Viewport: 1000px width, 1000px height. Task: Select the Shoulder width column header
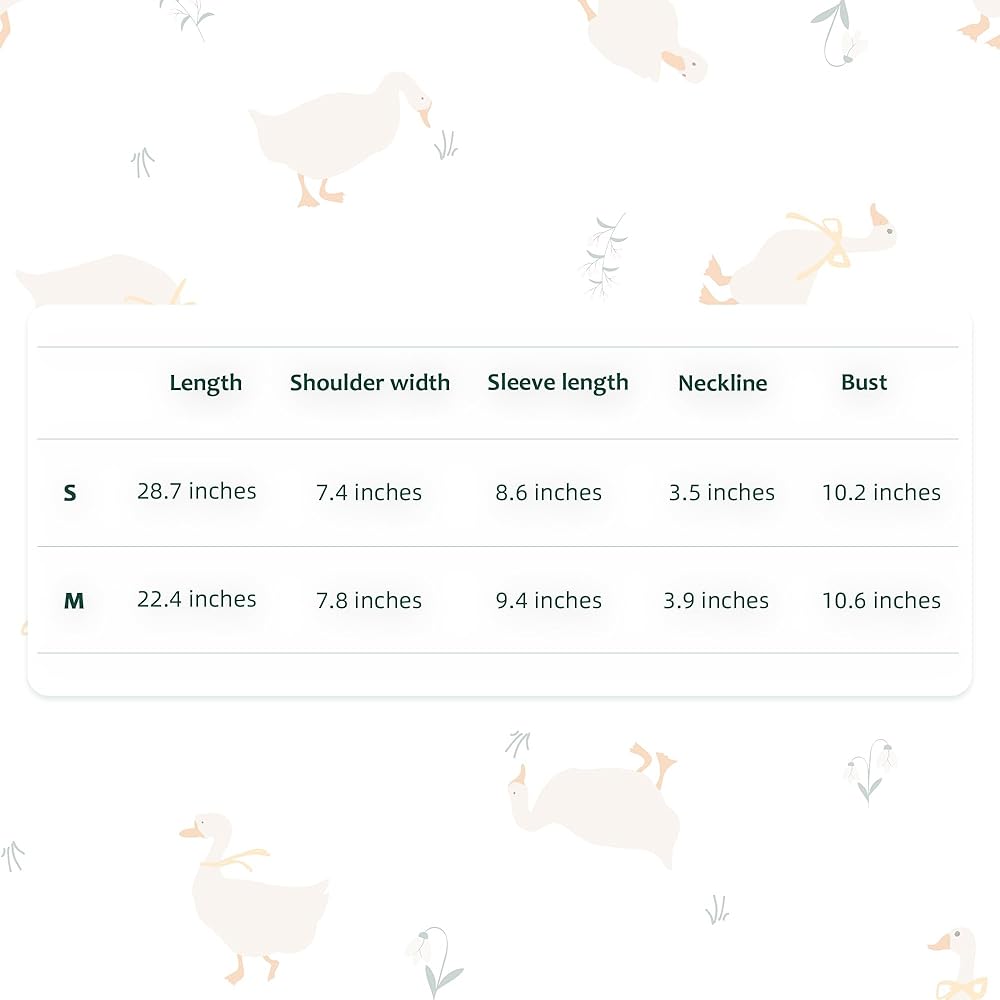tap(370, 383)
